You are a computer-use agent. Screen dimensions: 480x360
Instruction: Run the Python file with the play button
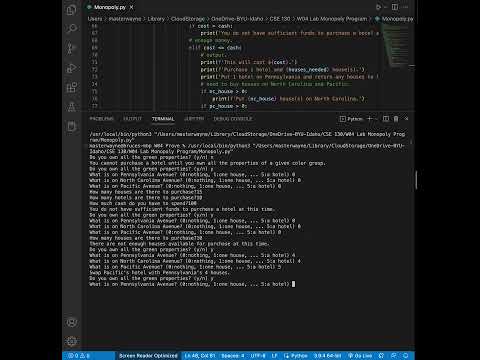(x=378, y=7)
